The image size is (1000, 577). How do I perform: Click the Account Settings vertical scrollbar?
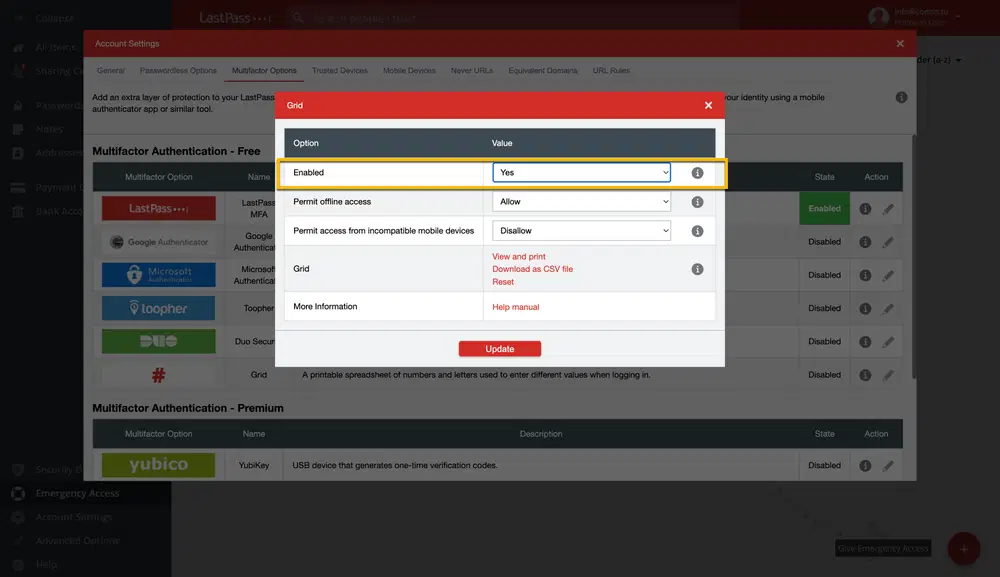click(914, 255)
